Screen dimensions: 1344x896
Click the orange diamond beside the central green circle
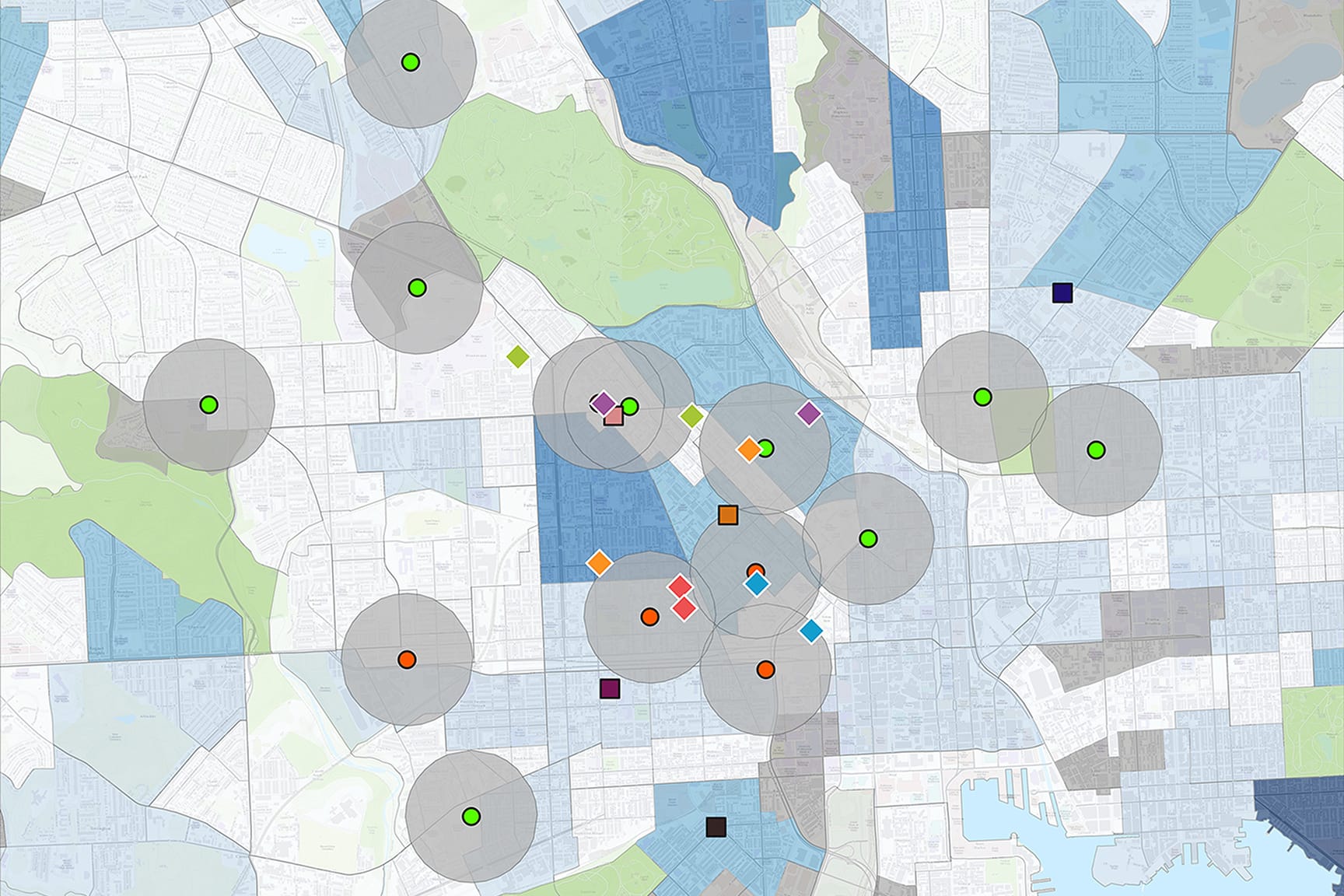748,448
